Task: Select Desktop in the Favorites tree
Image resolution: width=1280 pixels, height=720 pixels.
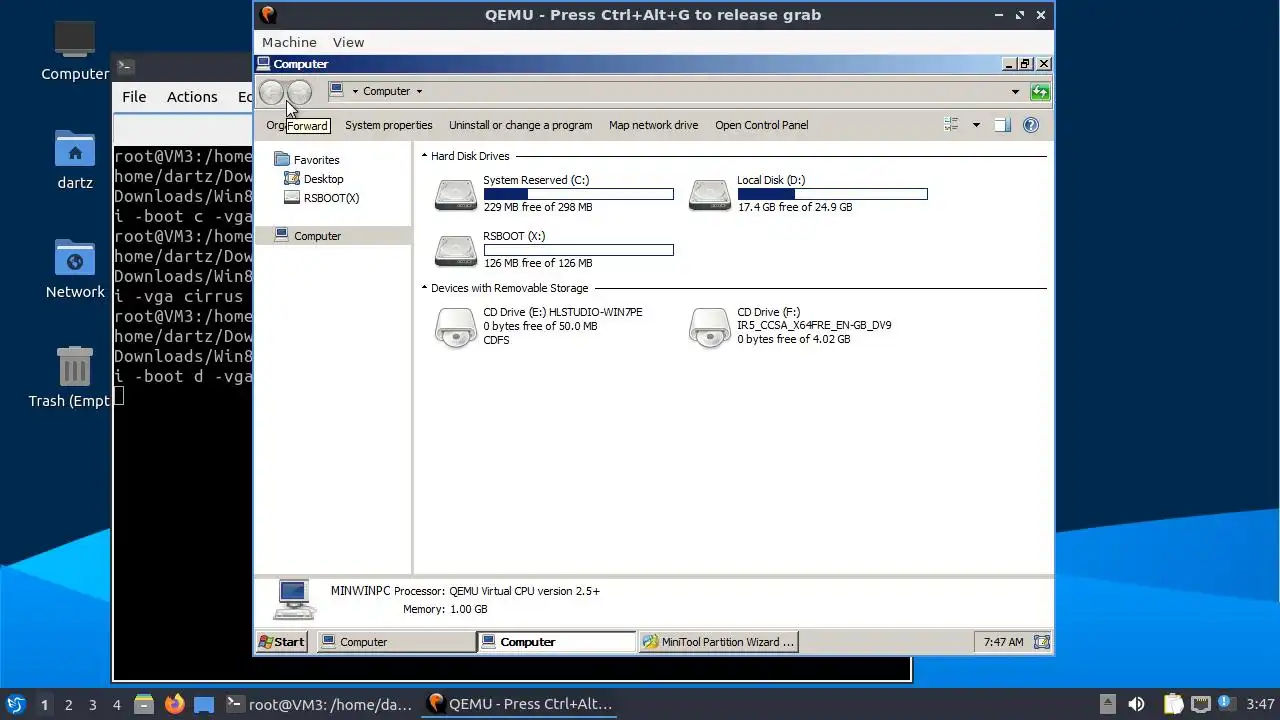Action: (x=314, y=179)
